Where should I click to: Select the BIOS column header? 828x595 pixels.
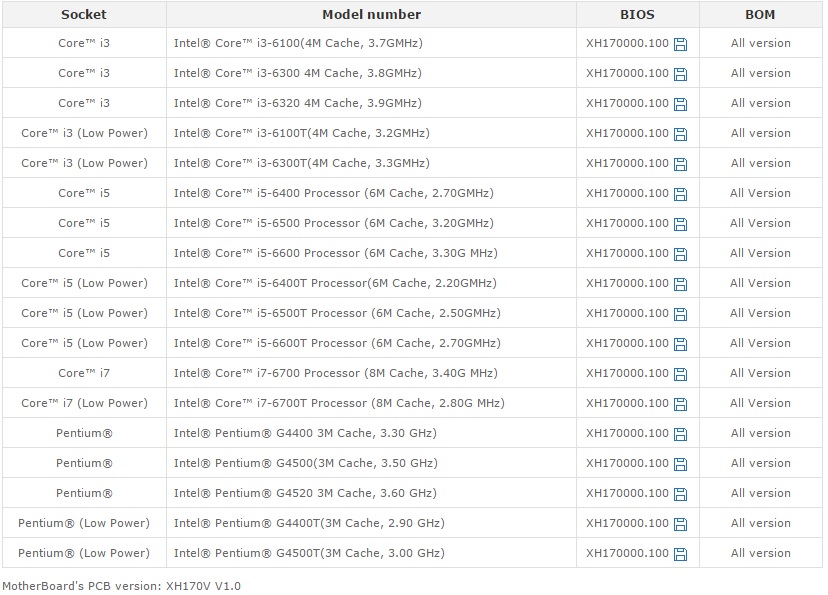click(x=638, y=14)
